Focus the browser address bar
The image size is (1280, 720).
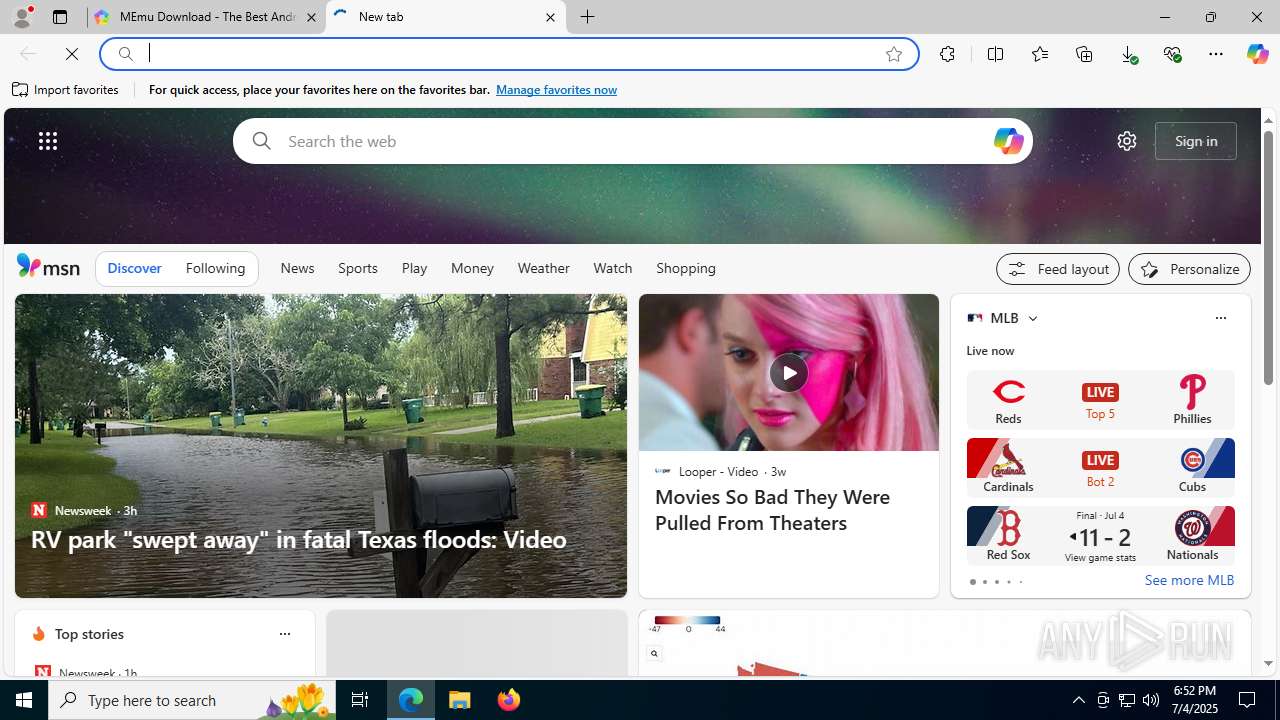coord(510,54)
